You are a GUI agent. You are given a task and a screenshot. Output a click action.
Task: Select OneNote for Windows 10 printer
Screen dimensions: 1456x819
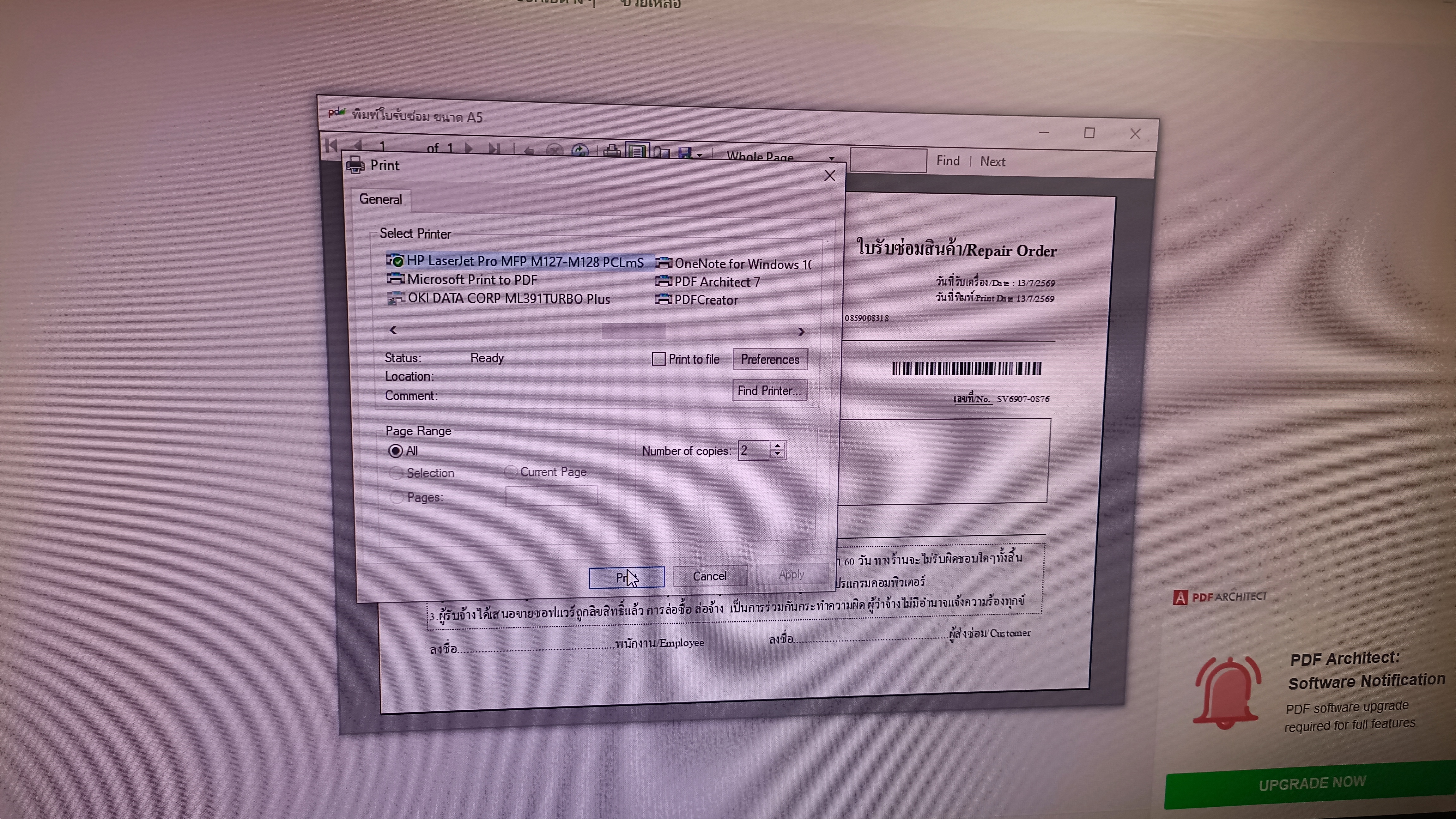click(734, 264)
